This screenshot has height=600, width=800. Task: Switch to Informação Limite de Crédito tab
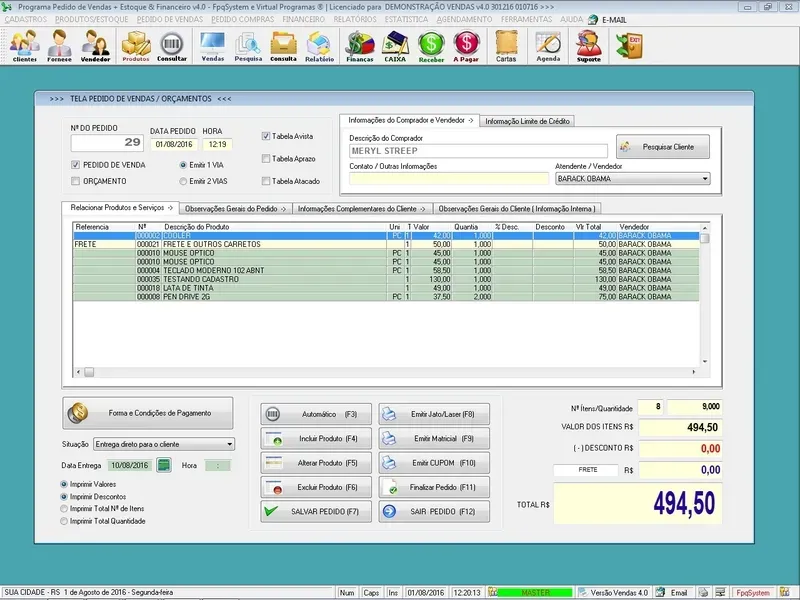[528, 121]
